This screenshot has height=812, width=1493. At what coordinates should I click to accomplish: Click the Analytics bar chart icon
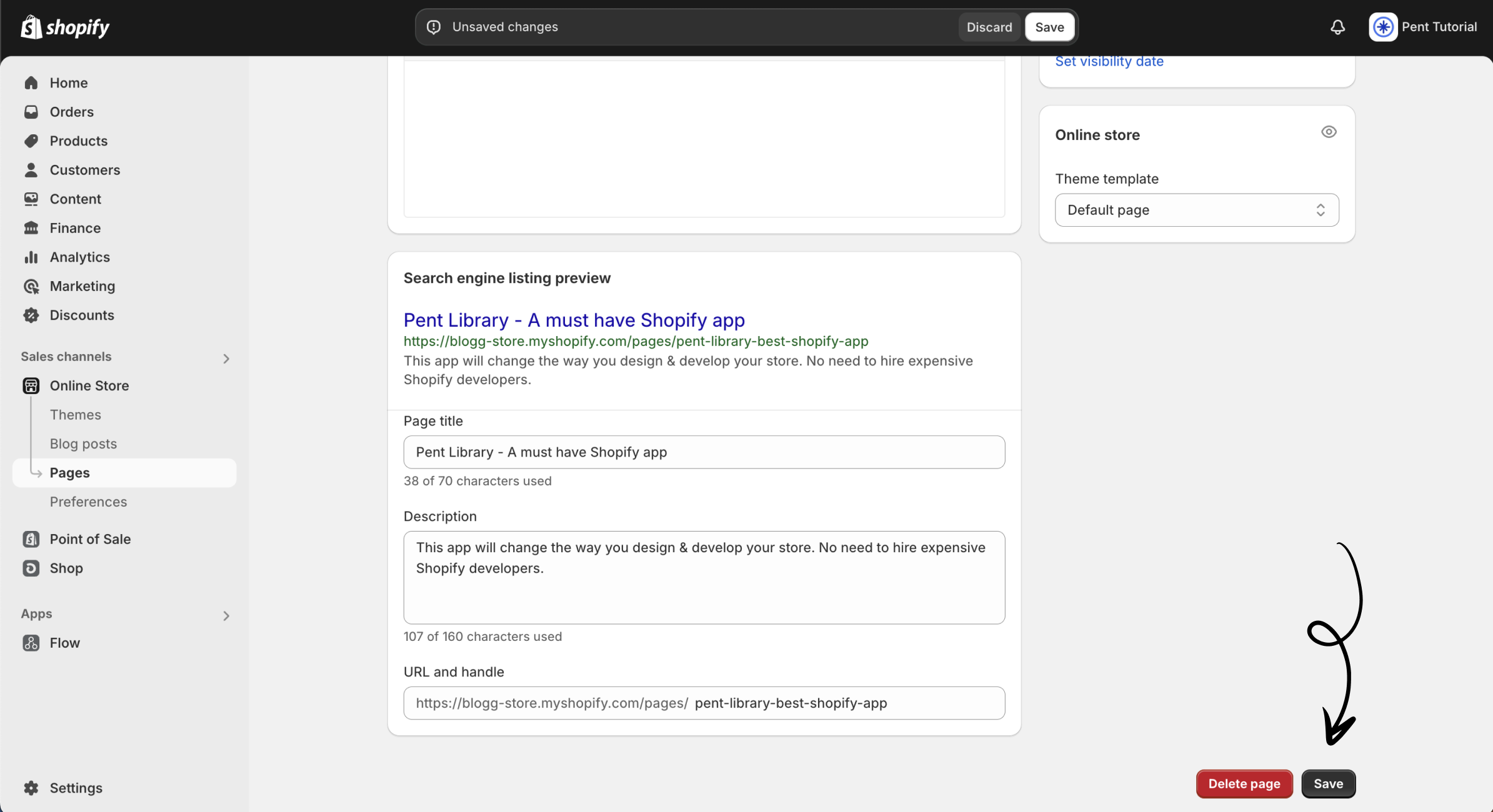(31, 257)
